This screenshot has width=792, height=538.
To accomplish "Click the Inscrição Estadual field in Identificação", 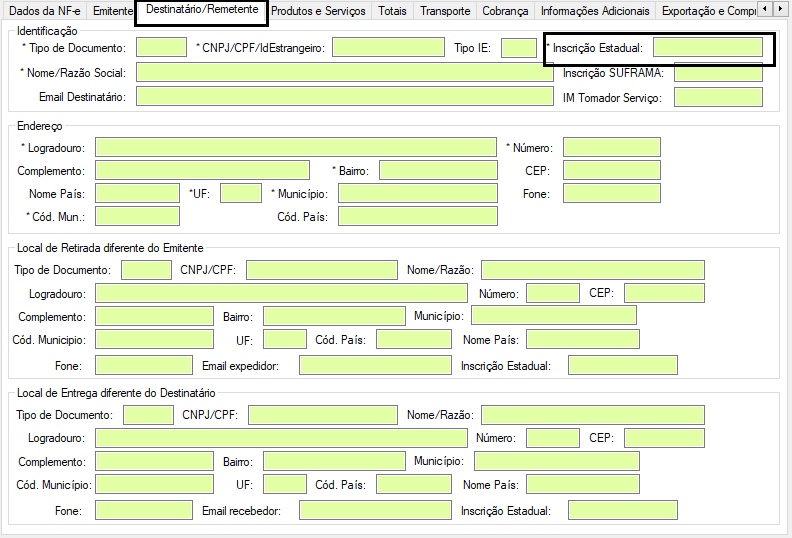I will point(707,47).
